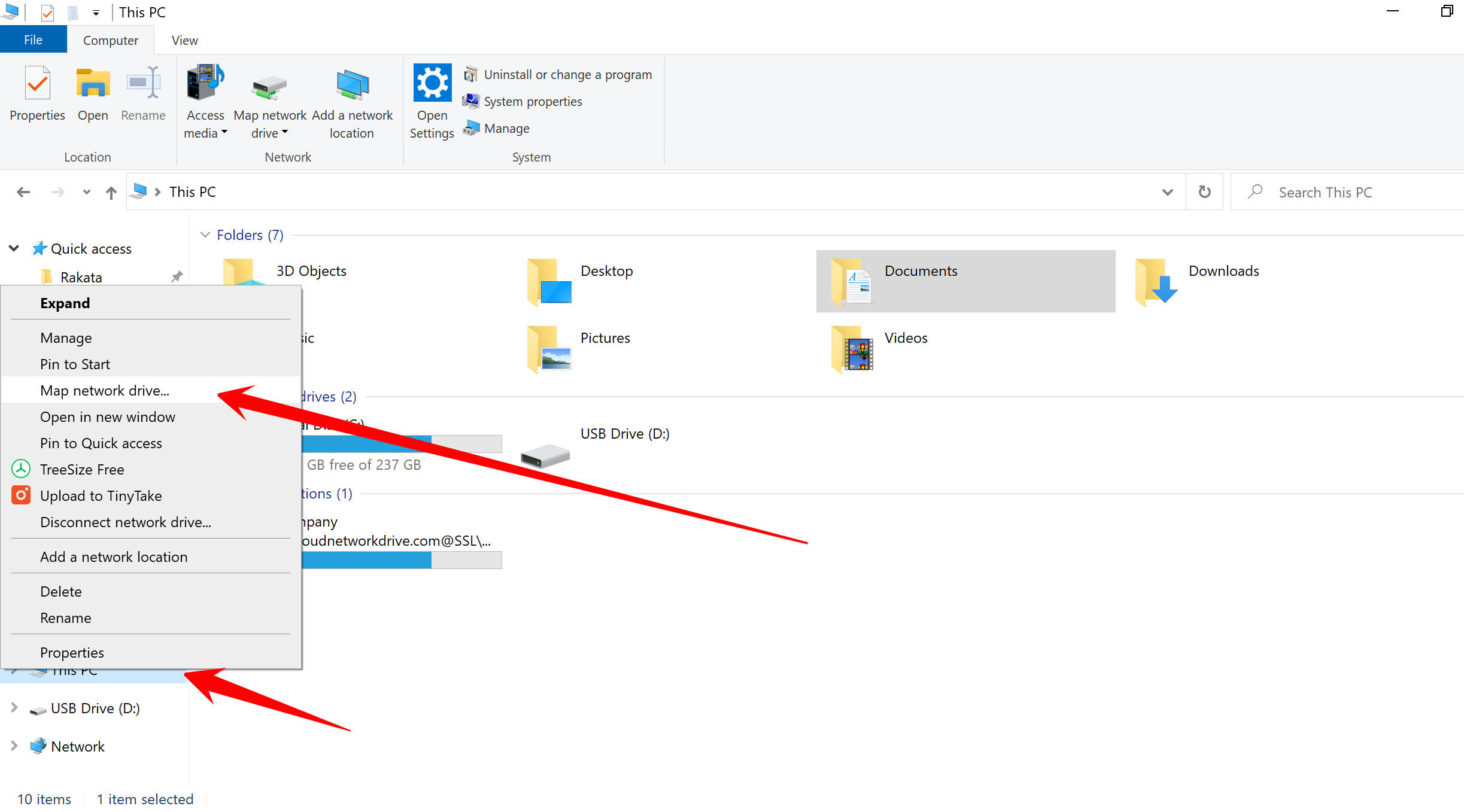This screenshot has width=1464, height=812.
Task: Click the Map network drive ribbon icon
Action: (x=269, y=87)
